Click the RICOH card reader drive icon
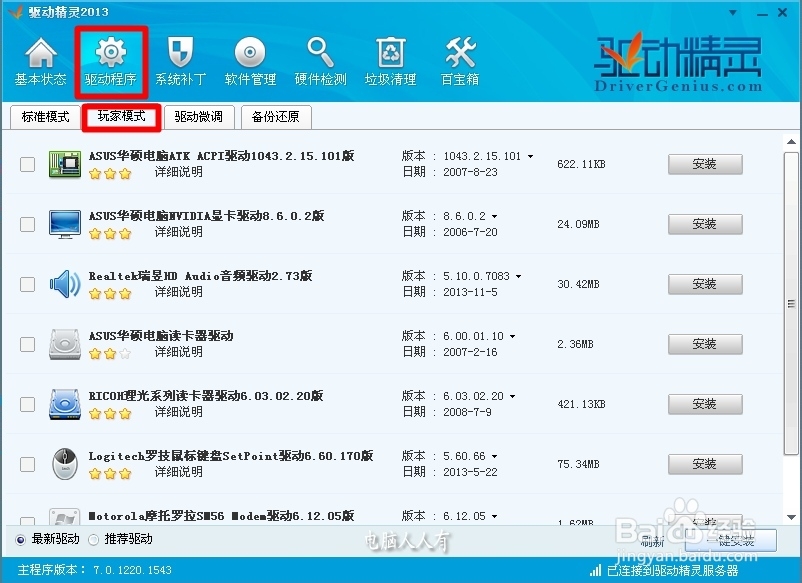This screenshot has width=802, height=583. [65, 404]
